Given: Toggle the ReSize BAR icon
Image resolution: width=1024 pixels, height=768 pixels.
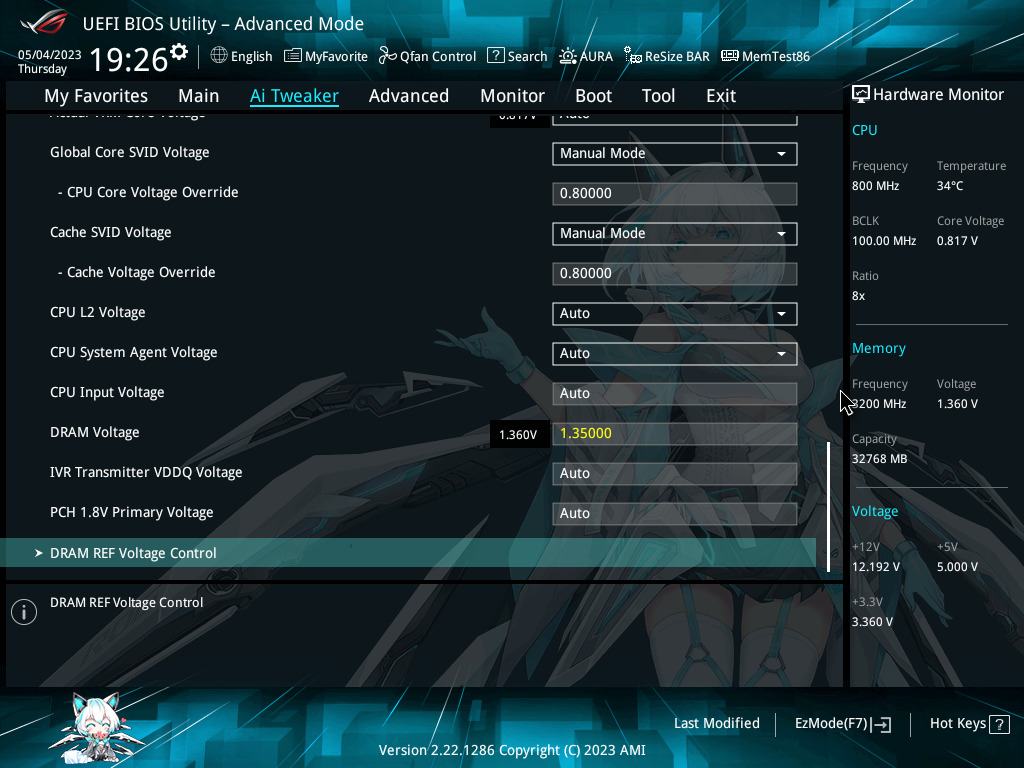Looking at the screenshot, I should (x=633, y=56).
